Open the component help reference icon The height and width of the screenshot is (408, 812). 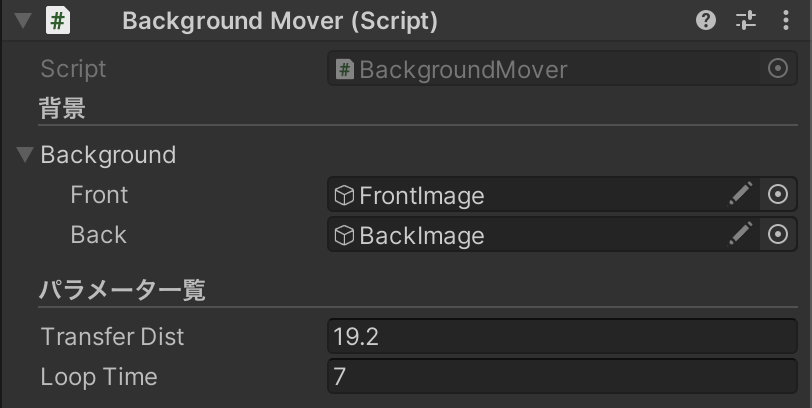(x=706, y=21)
